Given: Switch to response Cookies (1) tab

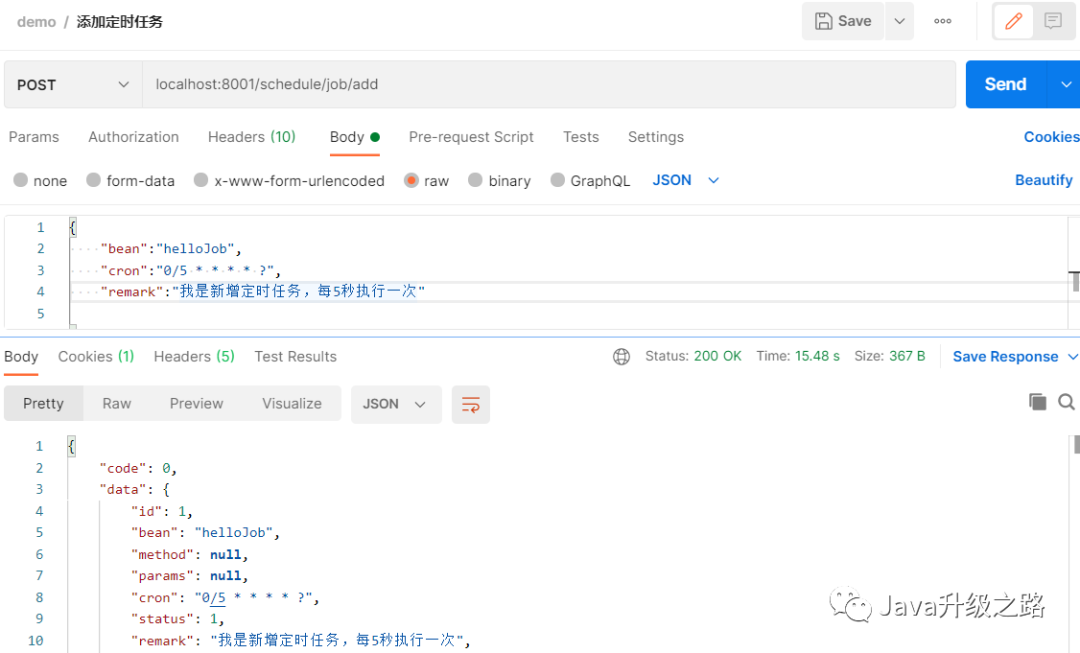Looking at the screenshot, I should click(96, 357).
